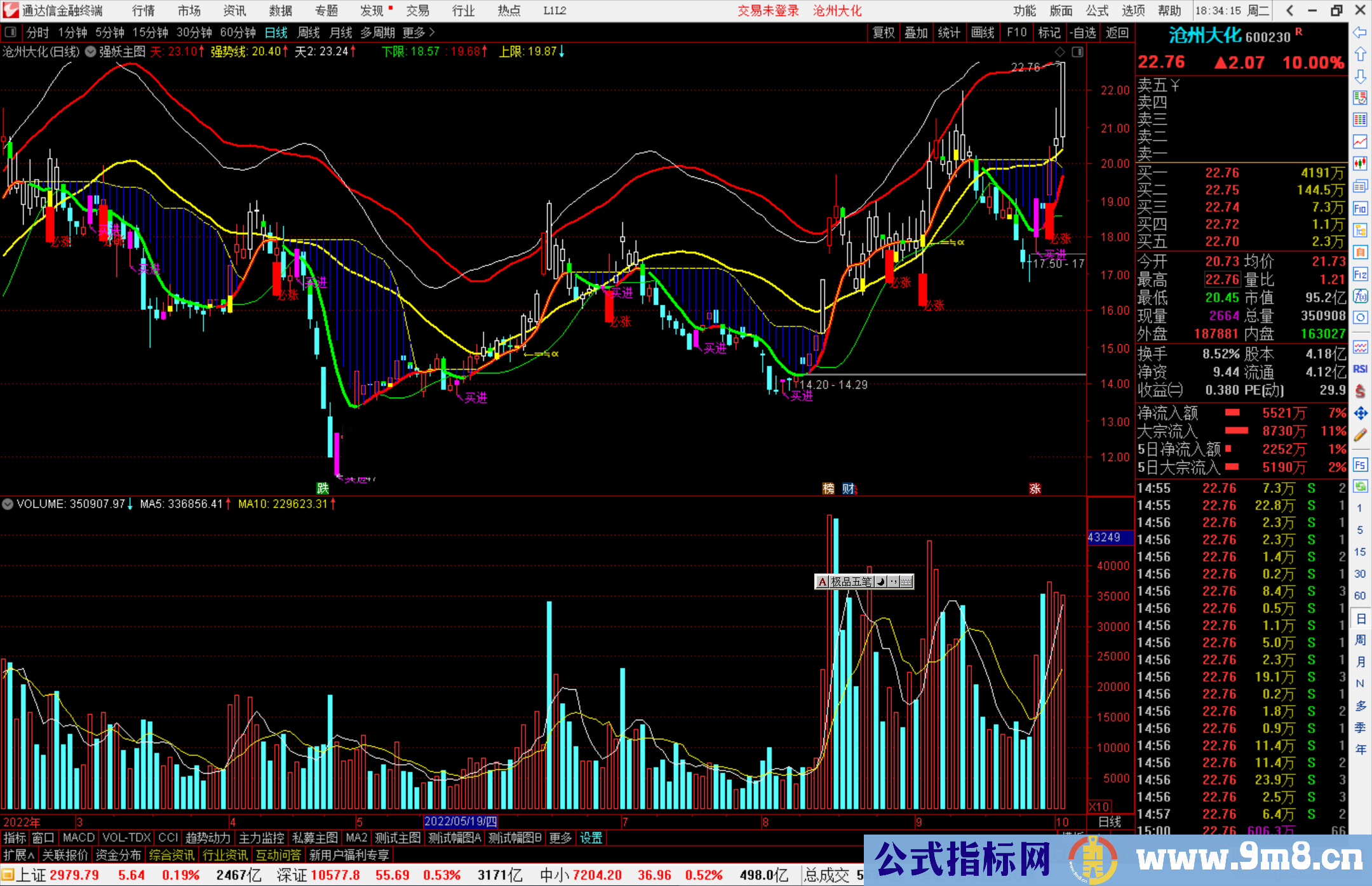Open the line trend chart sidebar icon

tap(1360, 142)
